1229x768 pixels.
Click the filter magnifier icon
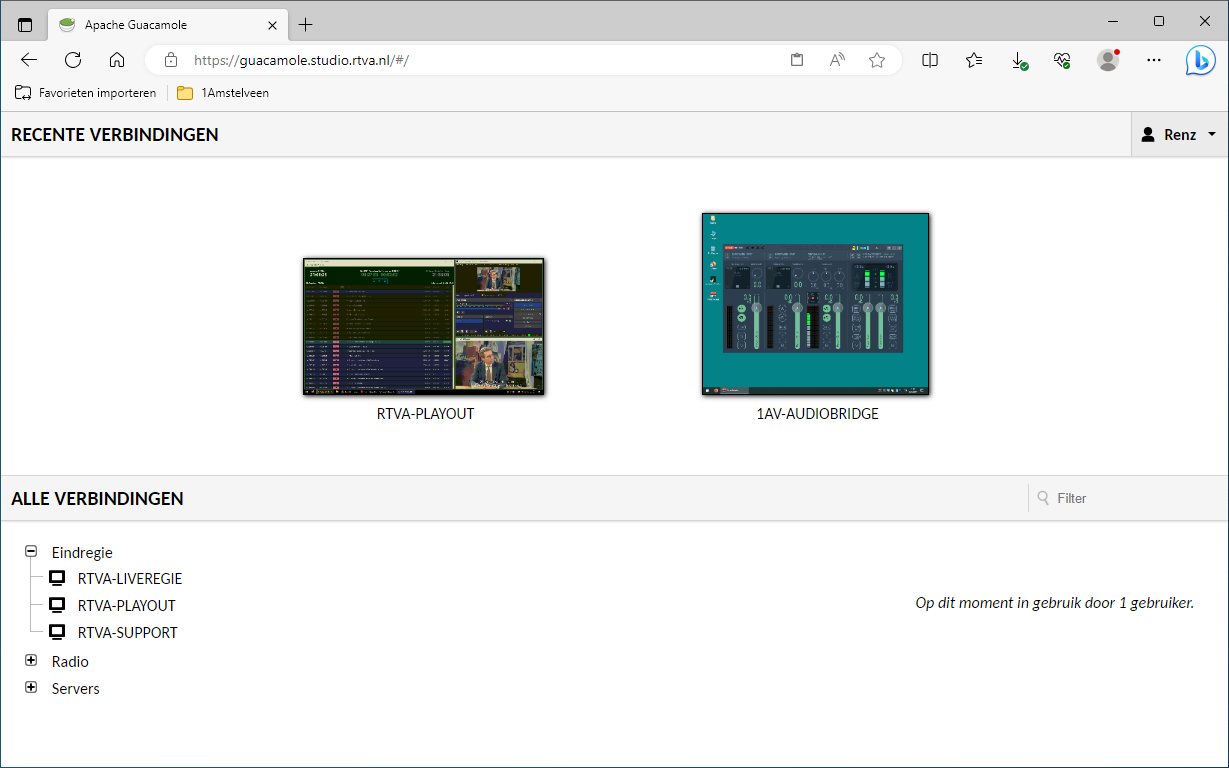[x=1044, y=498]
